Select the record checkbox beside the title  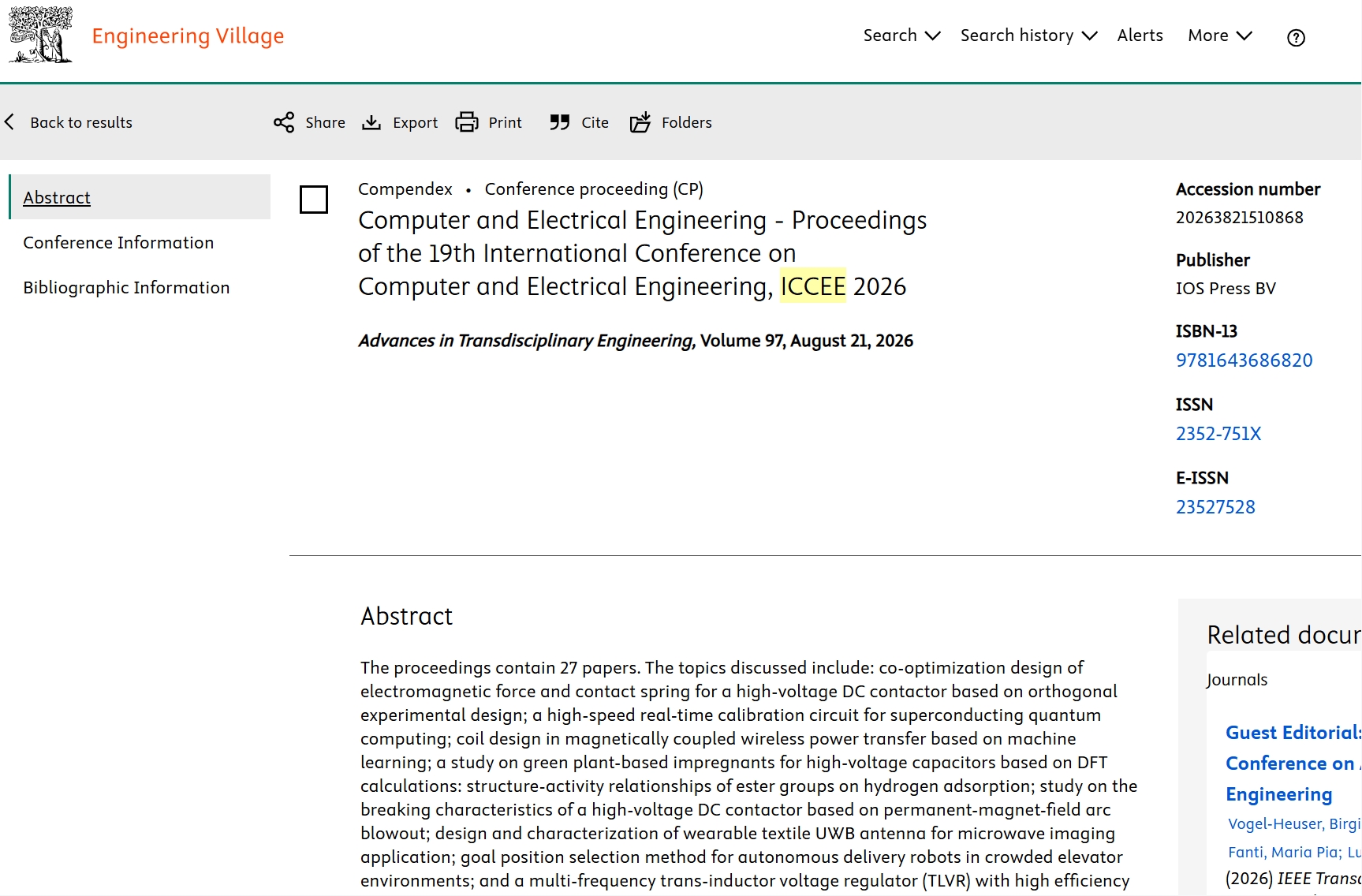(x=314, y=200)
